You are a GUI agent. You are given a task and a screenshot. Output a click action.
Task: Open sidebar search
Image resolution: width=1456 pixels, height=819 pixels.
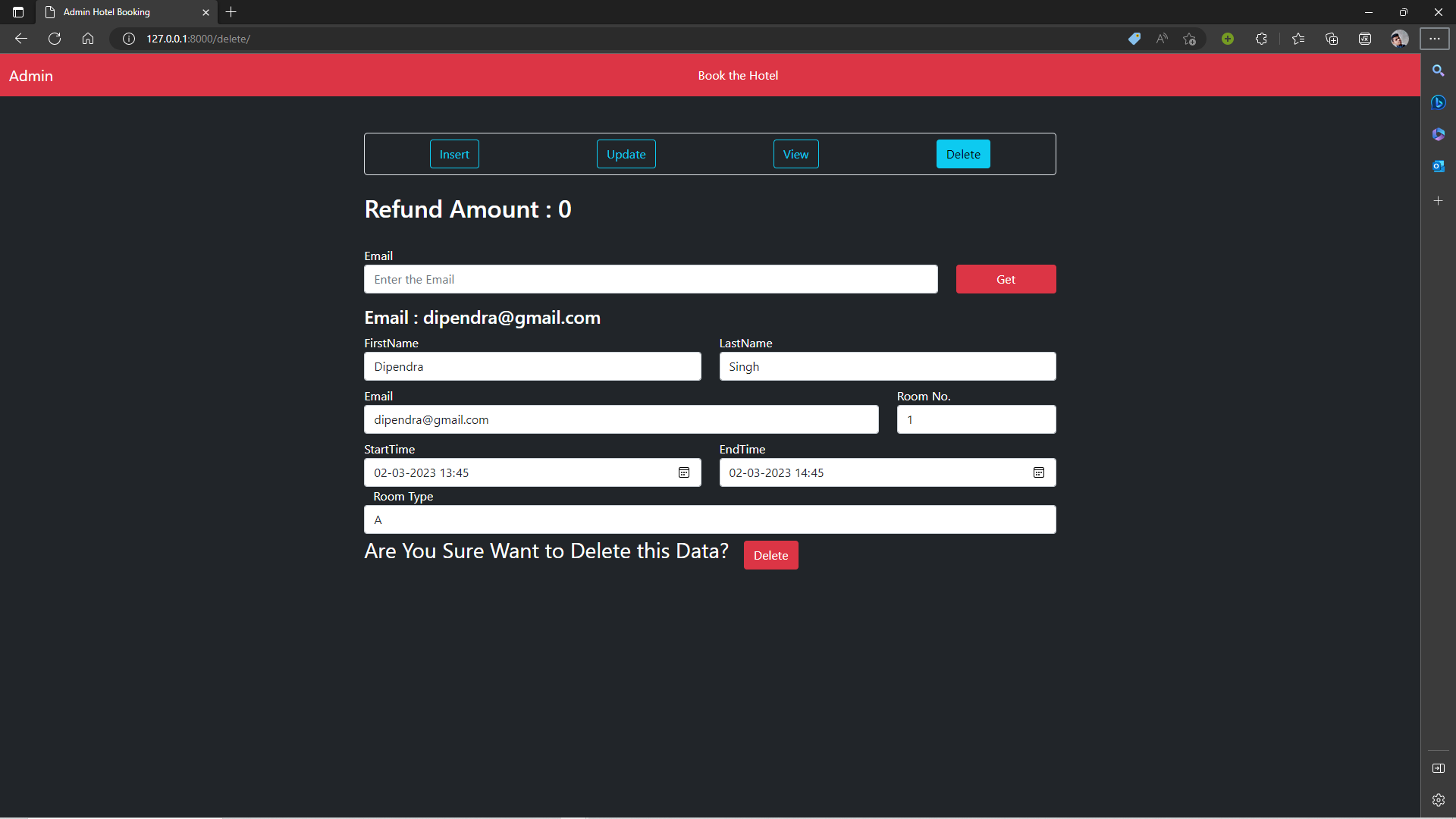coord(1439,70)
